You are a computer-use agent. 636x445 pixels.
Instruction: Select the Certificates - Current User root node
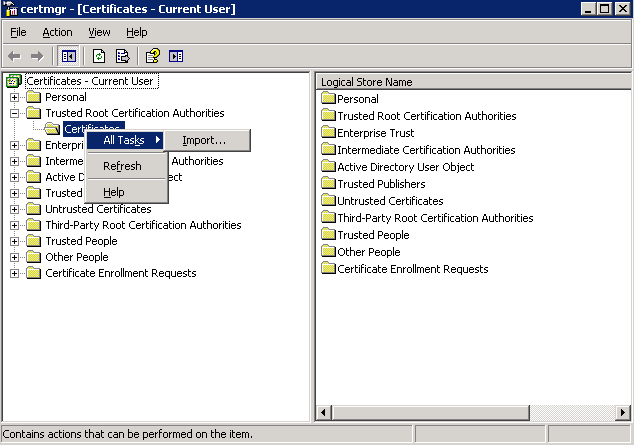point(90,81)
